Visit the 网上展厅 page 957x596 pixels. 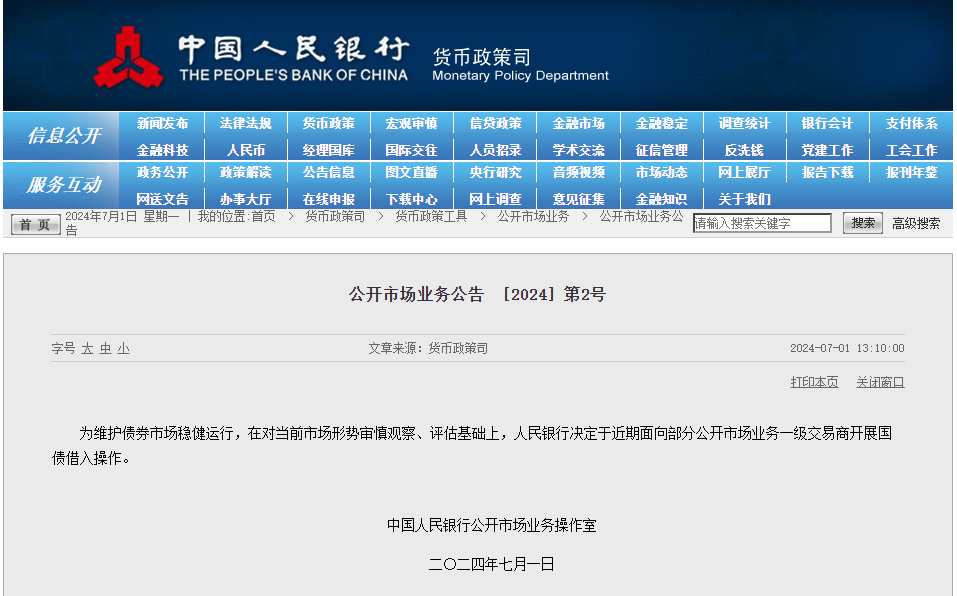pyautogui.click(x=744, y=173)
